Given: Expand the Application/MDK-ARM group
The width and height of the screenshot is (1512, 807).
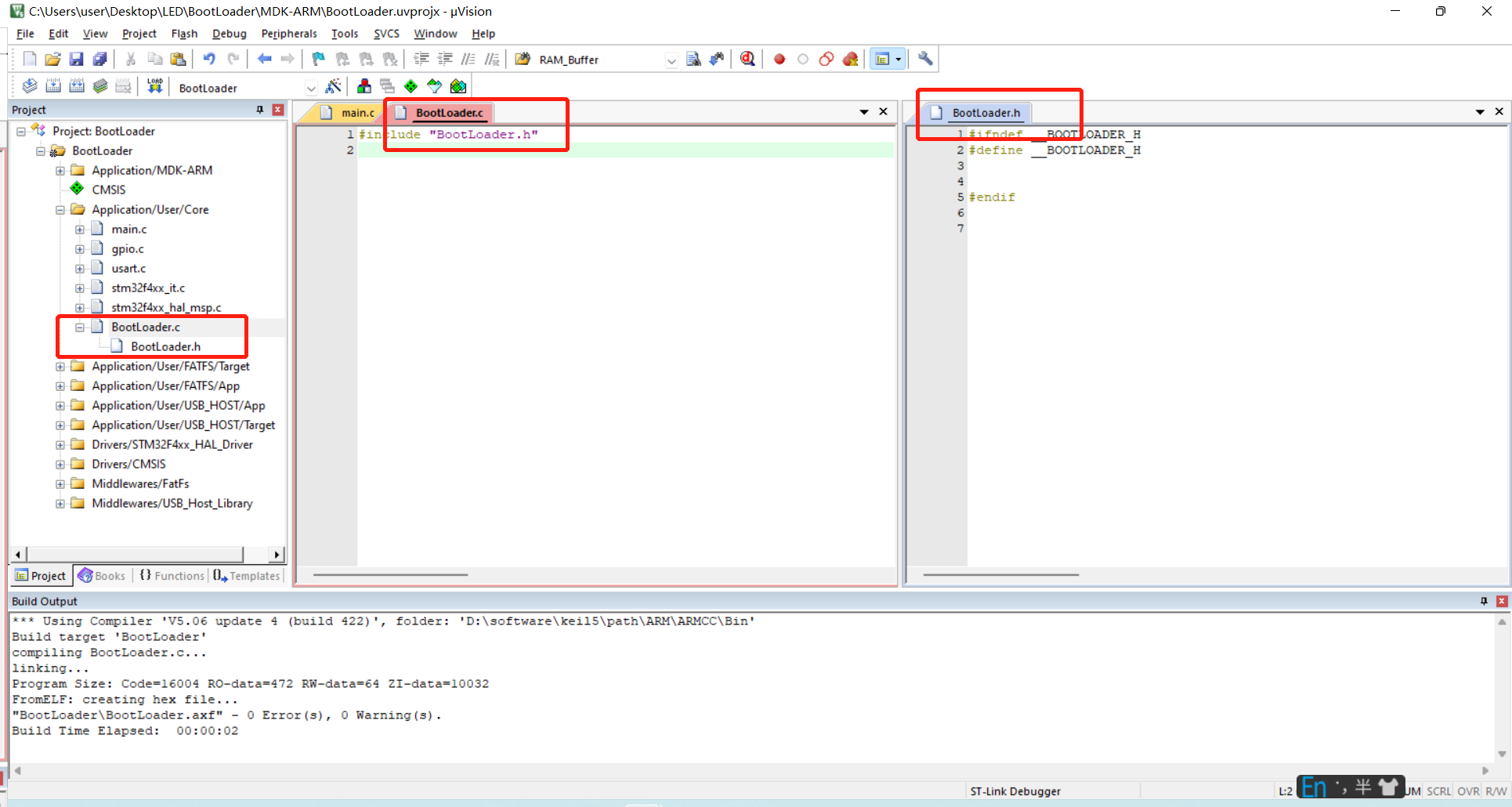Looking at the screenshot, I should pos(60,170).
